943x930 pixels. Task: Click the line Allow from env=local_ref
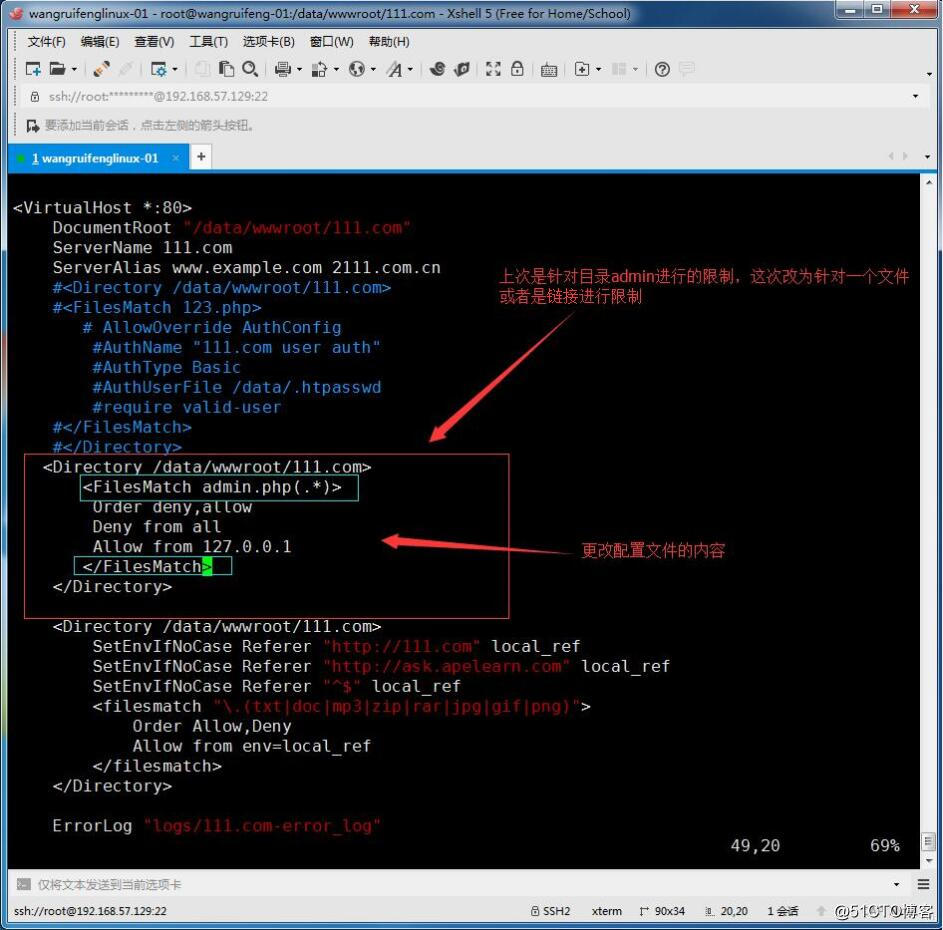(251, 746)
